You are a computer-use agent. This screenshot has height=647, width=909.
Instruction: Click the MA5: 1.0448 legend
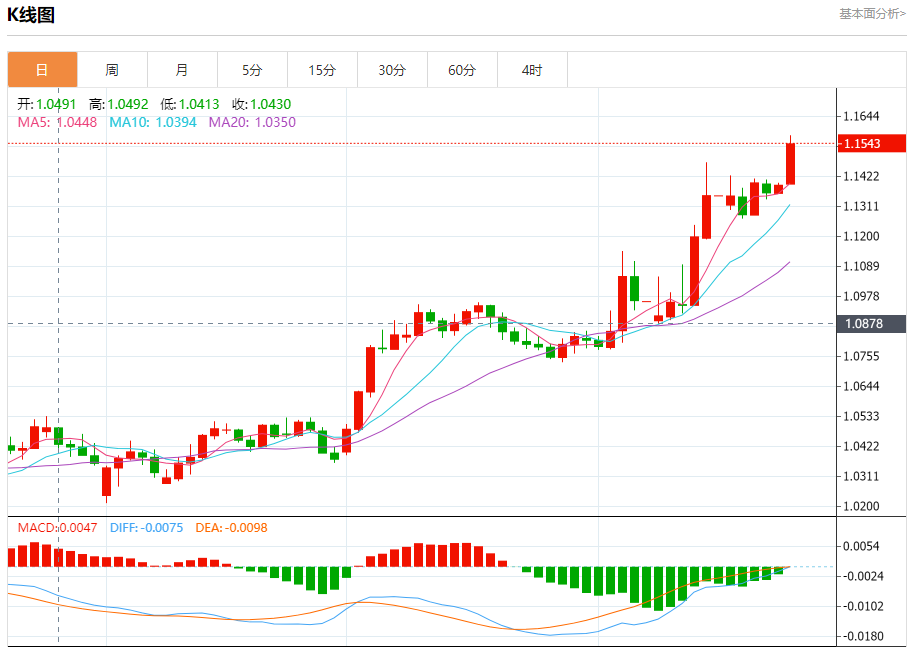point(57,122)
